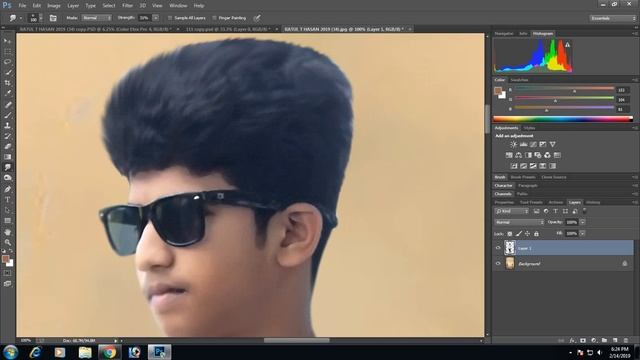Enable Finger Painting checkbox

(214, 18)
